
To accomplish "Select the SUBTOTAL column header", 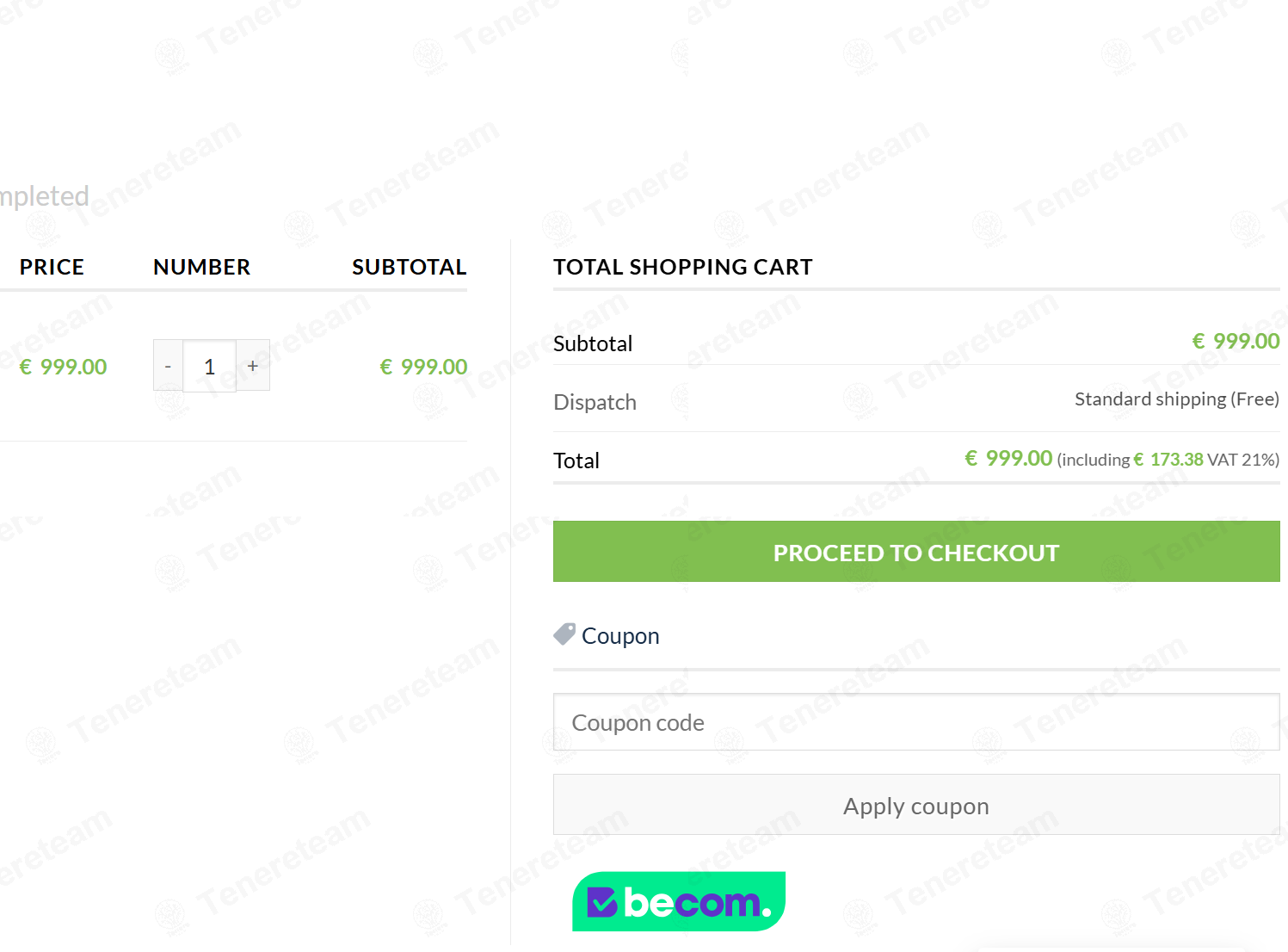I will (x=410, y=267).
